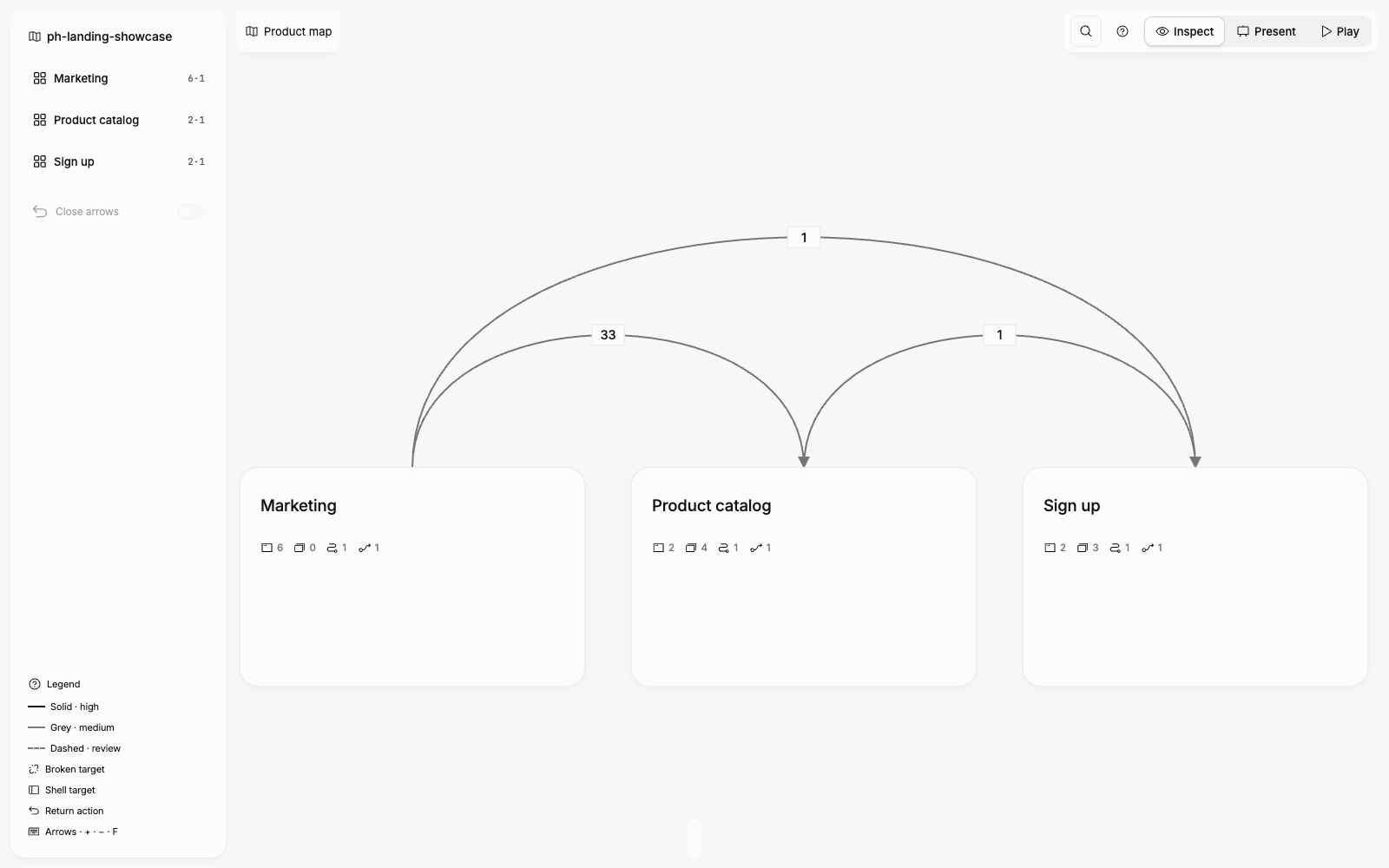Click the Product map breadcrumb button
The image size is (1389, 868).
[x=288, y=31]
